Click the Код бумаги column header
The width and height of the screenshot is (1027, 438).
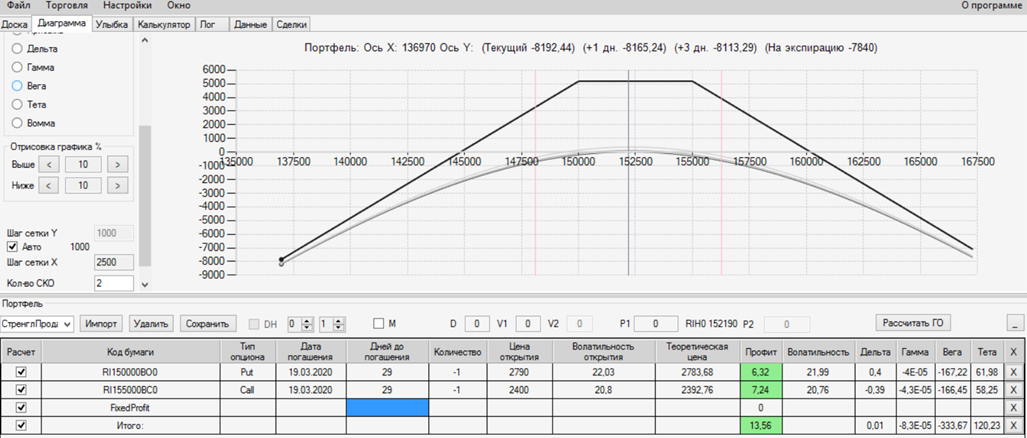[132, 352]
